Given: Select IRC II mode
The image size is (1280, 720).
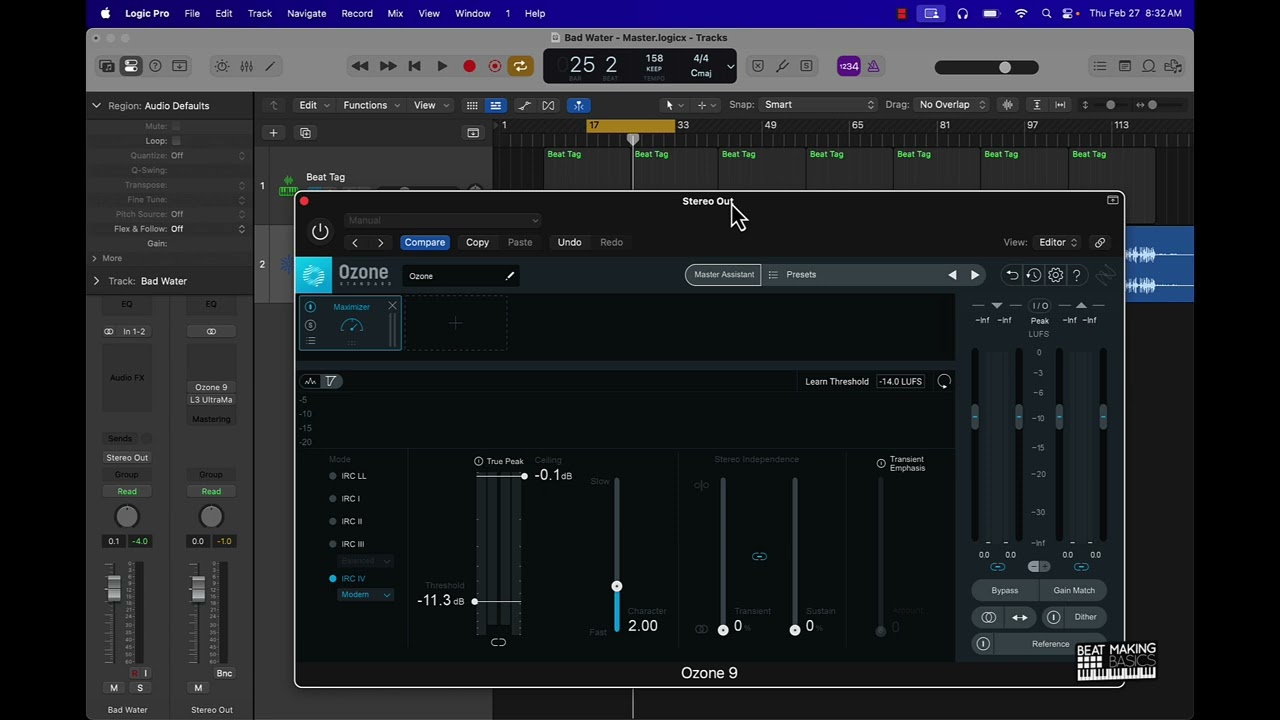Looking at the screenshot, I should (x=333, y=521).
